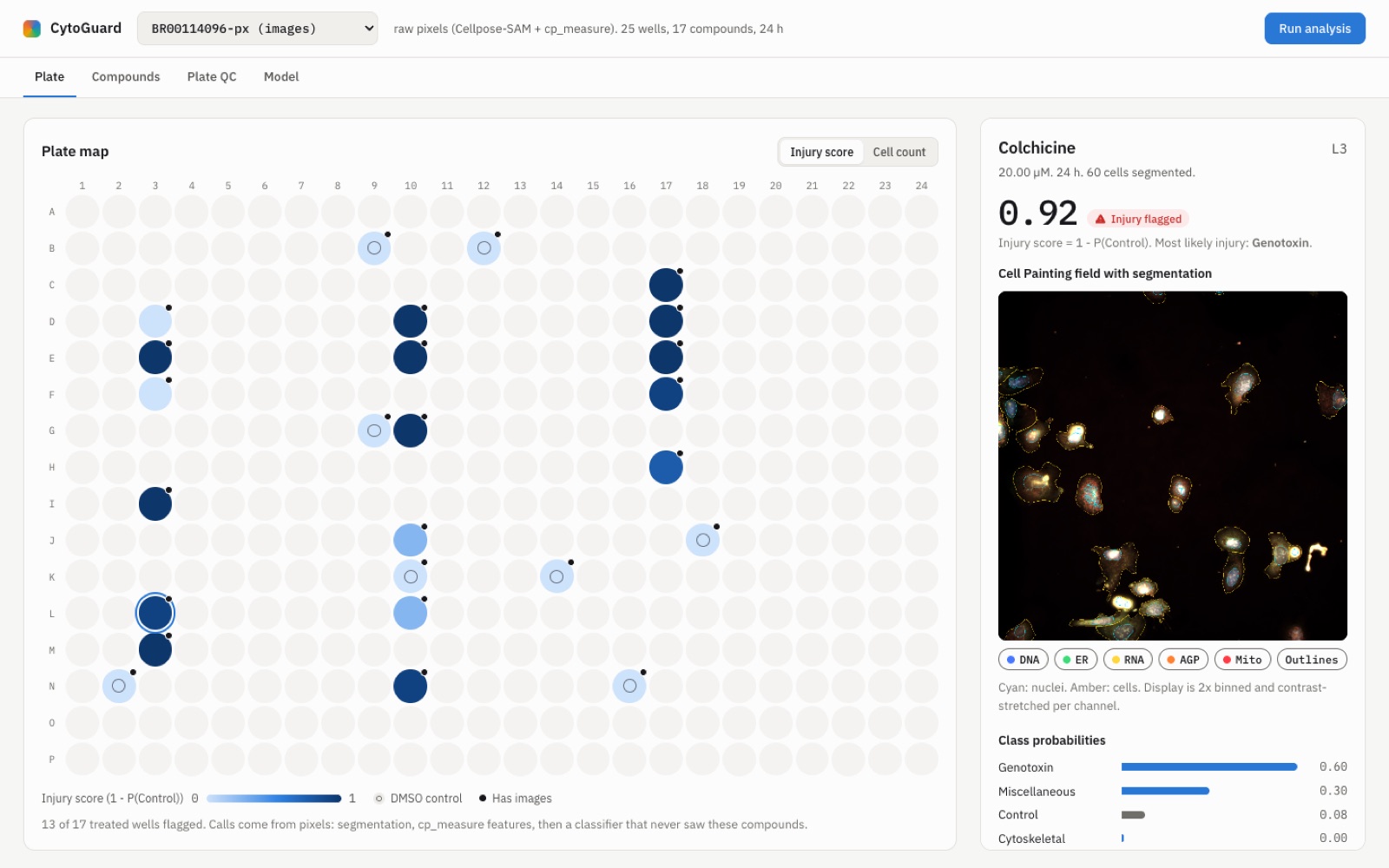The height and width of the screenshot is (868, 1389).
Task: Select well G9 DMSO control
Action: (374, 431)
